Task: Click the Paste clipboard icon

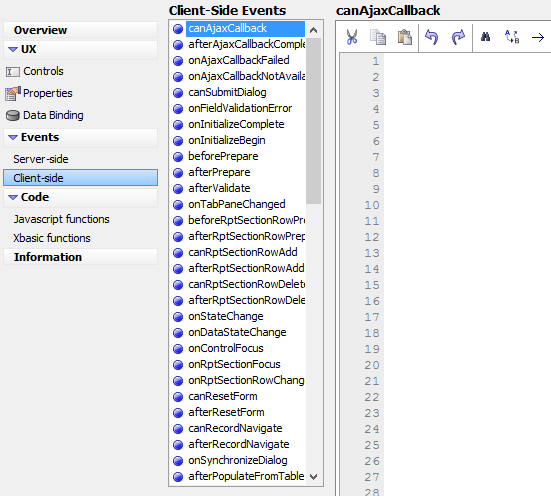Action: [x=404, y=37]
